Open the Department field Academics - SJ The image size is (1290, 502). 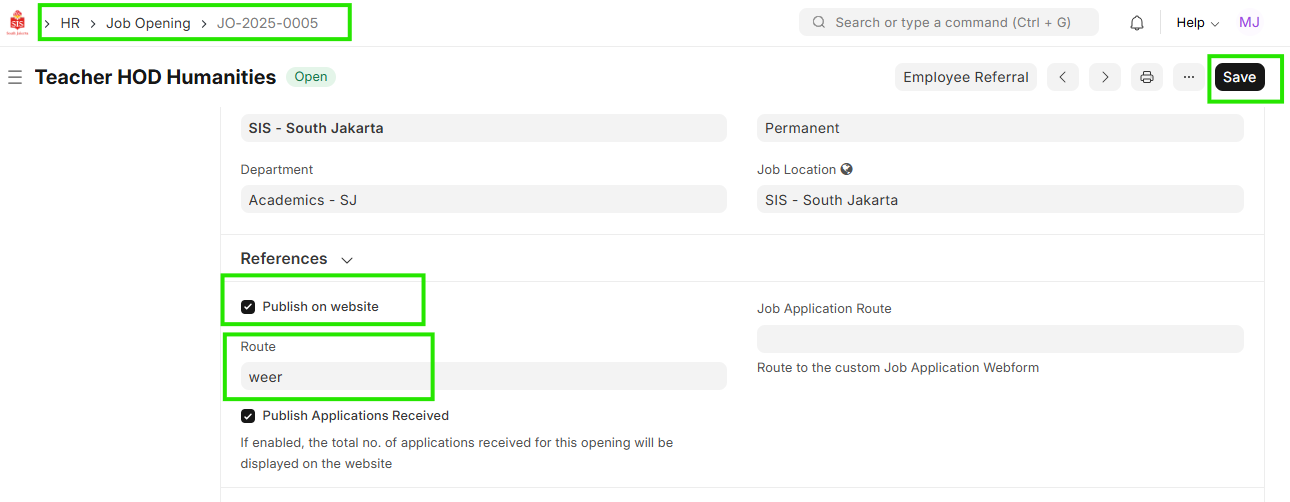point(483,200)
